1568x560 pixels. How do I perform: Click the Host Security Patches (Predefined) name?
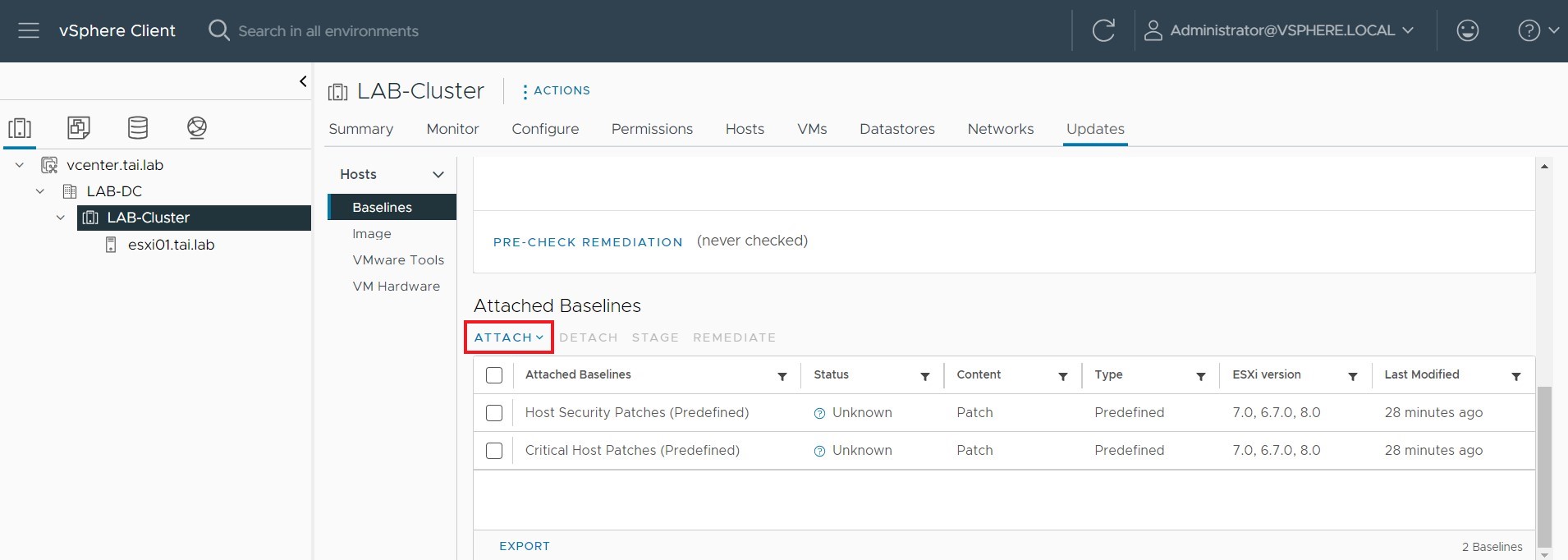637,413
